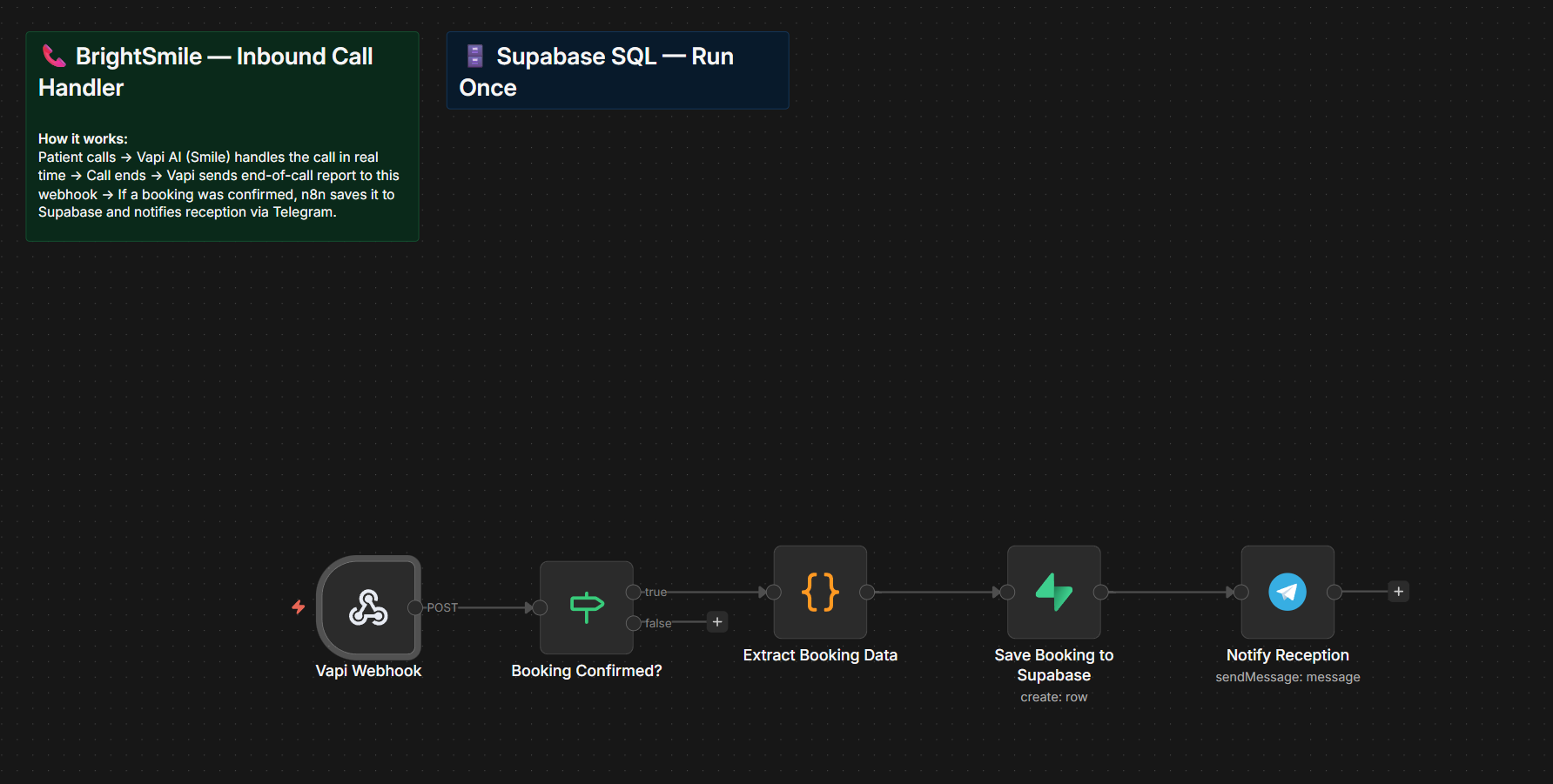Open the Save Booking to Supabase node
Viewport: 1553px width, 784px height.
tap(1054, 592)
